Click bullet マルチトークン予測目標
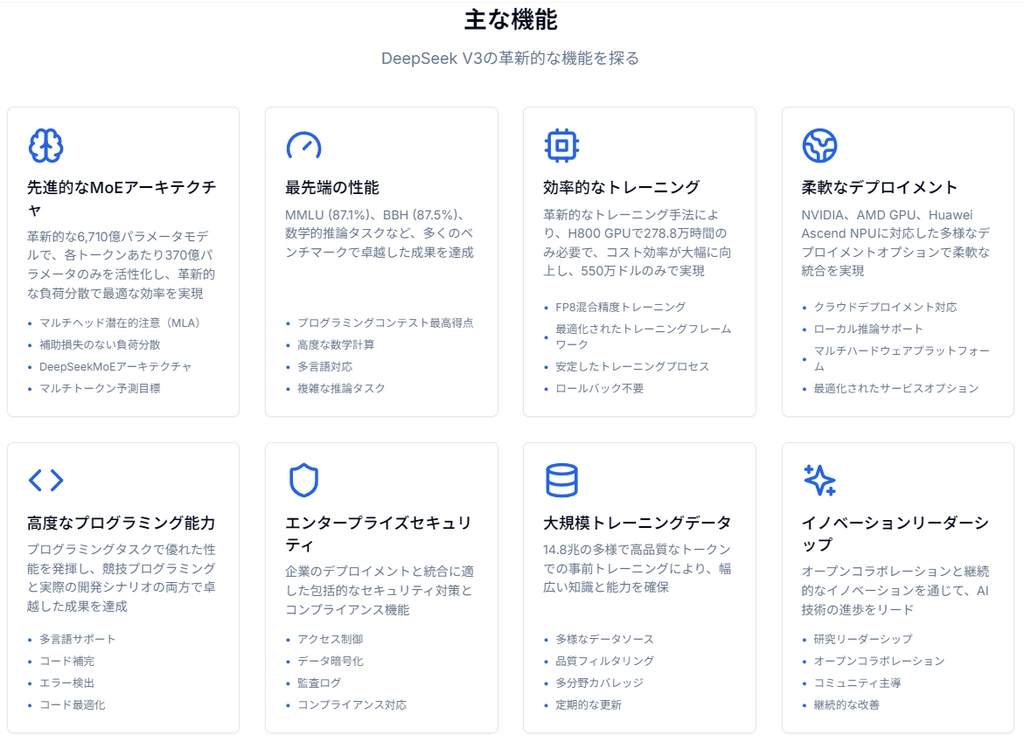This screenshot has height=742, width=1024. (100, 388)
